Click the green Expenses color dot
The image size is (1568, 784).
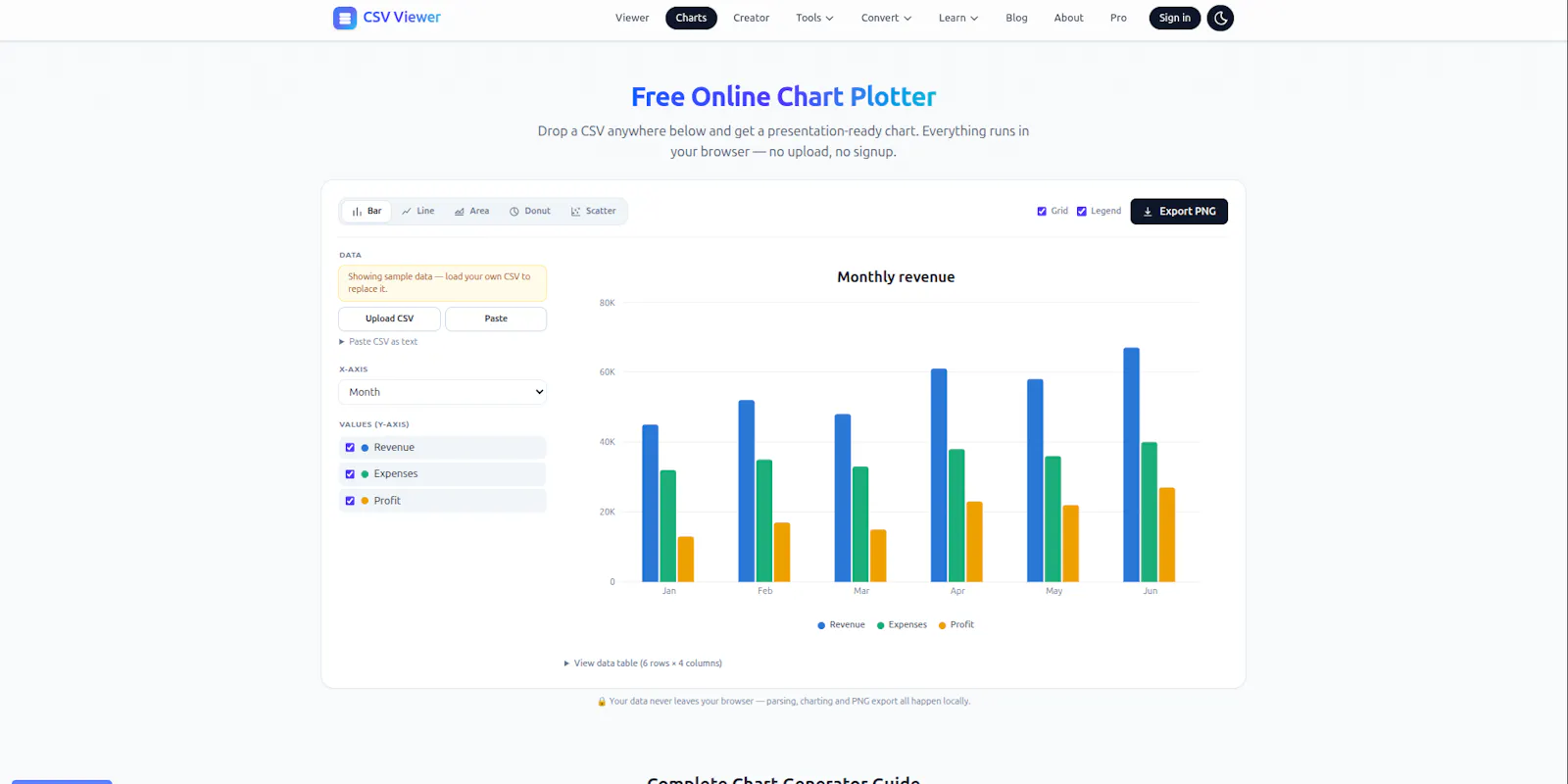click(x=365, y=474)
